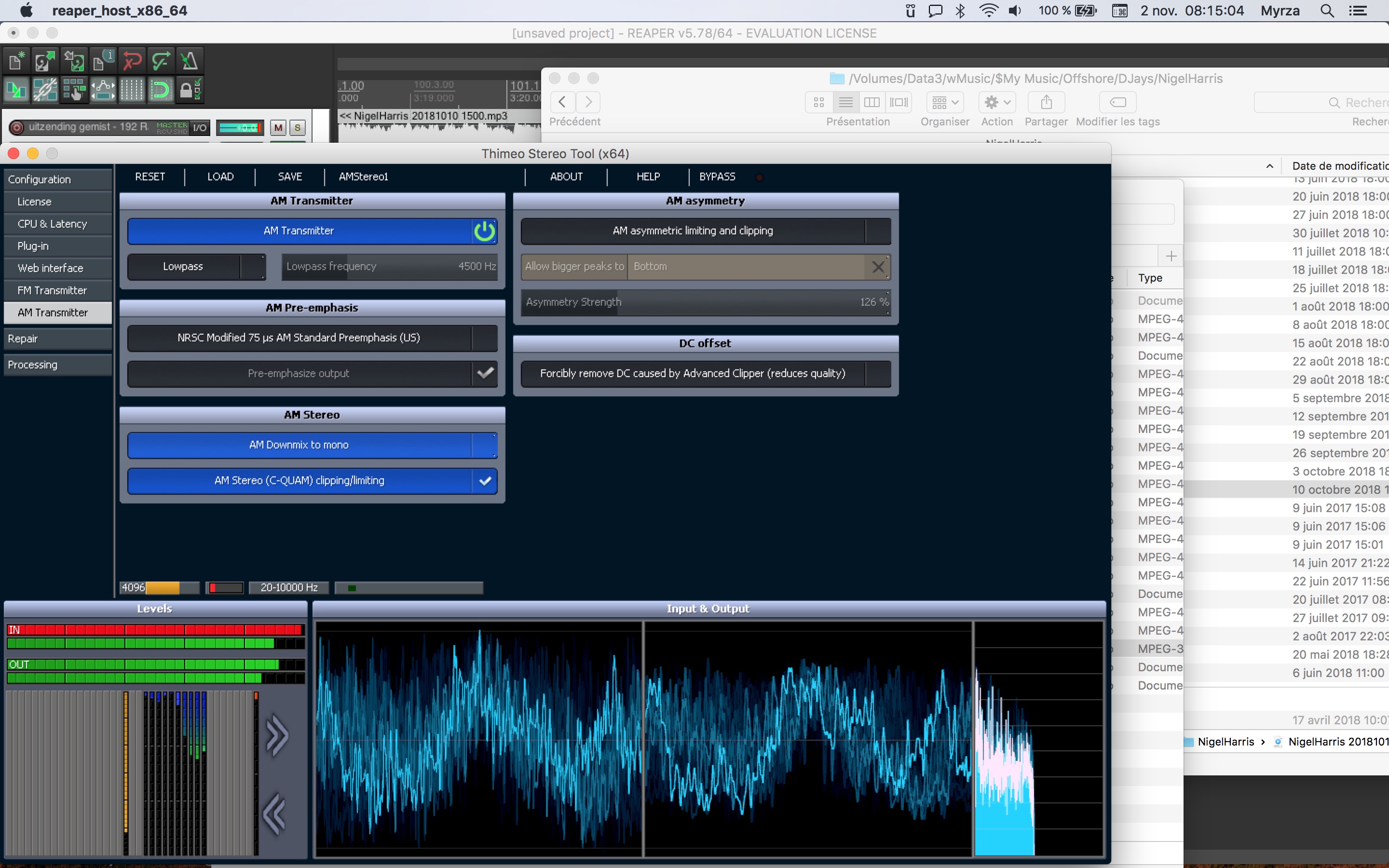
Task: Click RESET in Stereo Tool top bar
Action: pyautogui.click(x=150, y=177)
